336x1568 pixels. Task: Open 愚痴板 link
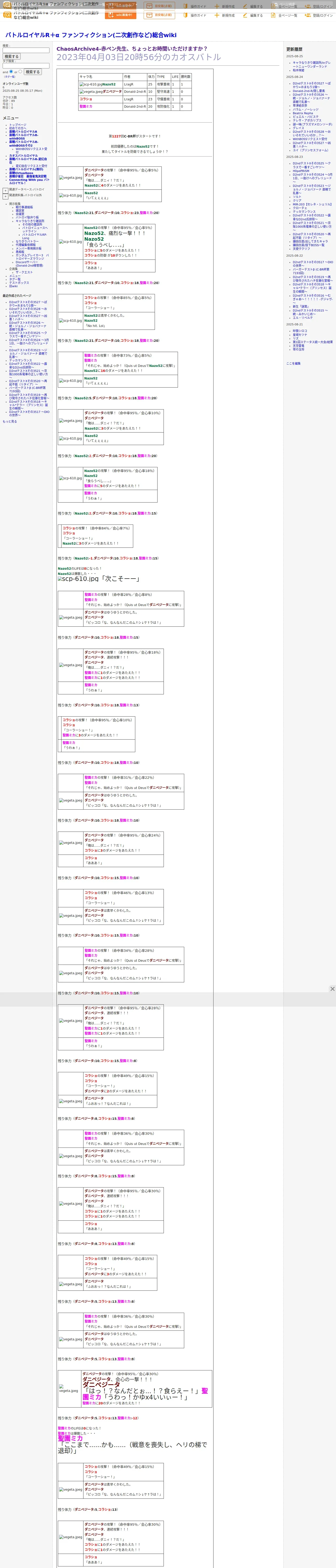coord(20,252)
